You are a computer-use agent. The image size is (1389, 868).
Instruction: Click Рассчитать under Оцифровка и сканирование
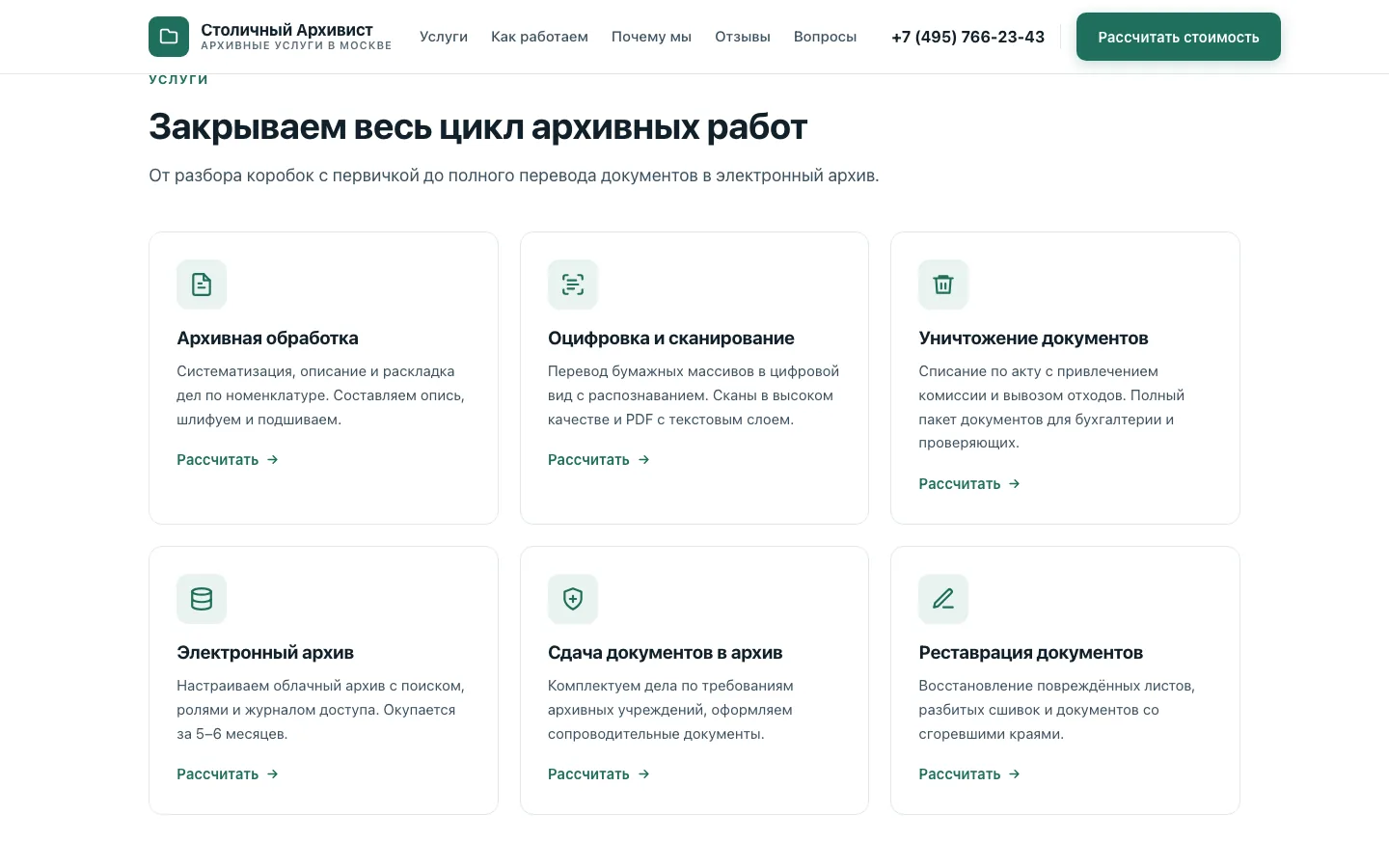[599, 460]
